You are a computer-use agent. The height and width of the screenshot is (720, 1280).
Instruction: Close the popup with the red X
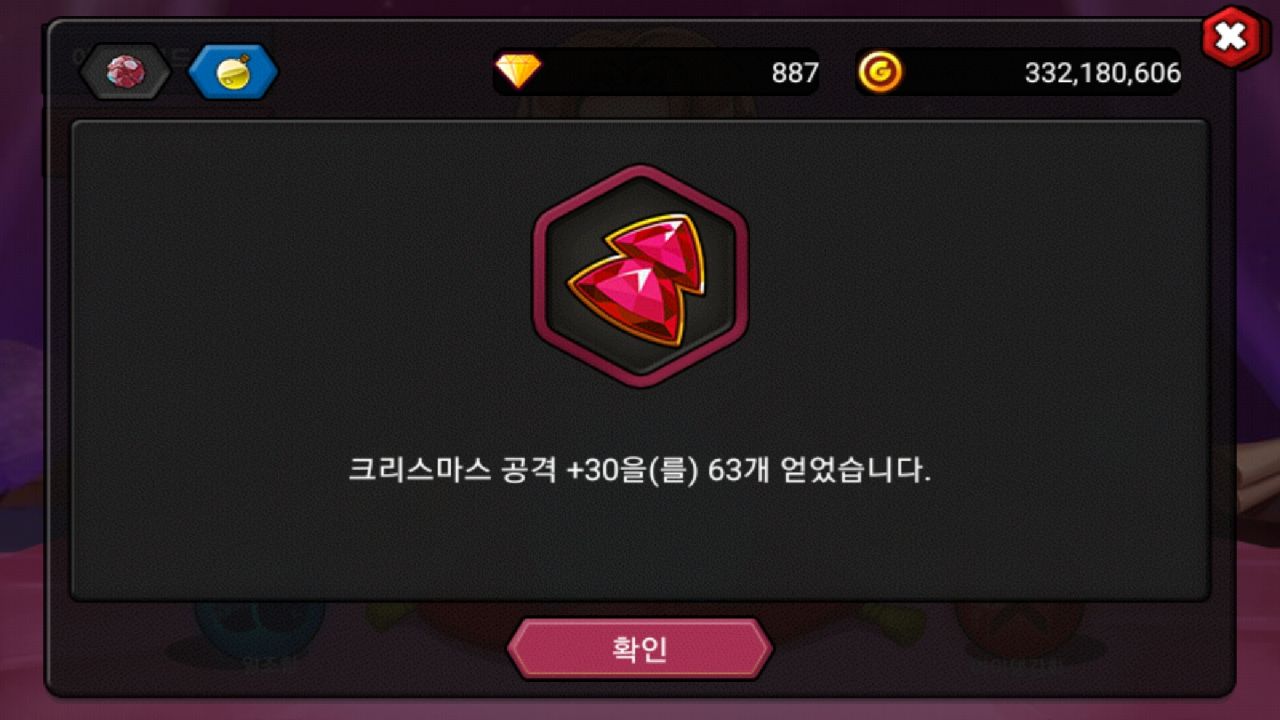(1232, 38)
